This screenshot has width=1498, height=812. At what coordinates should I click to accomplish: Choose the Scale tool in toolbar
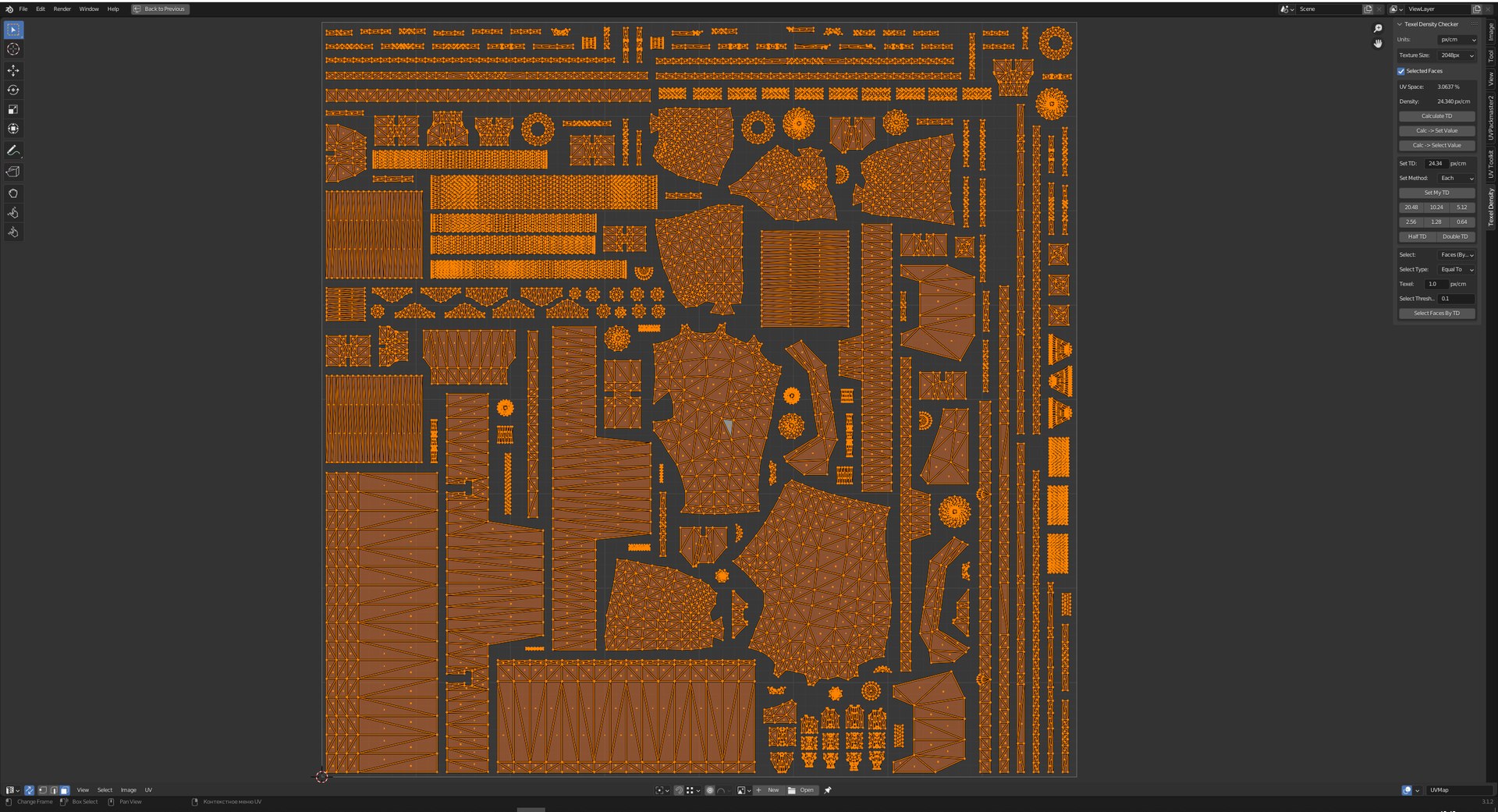click(x=13, y=109)
